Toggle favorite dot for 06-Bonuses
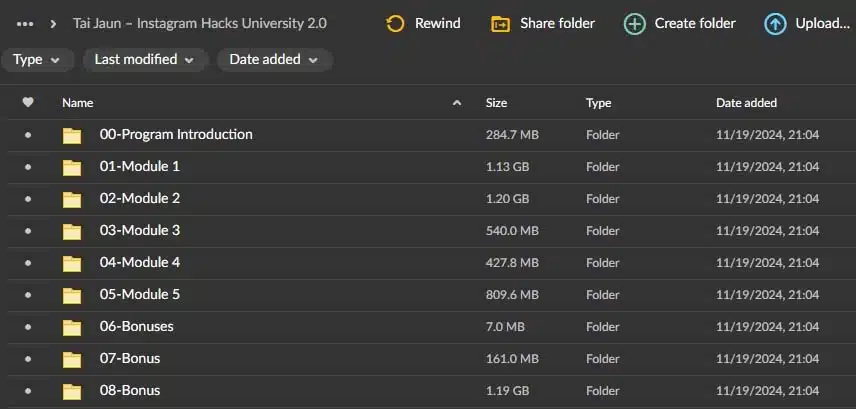 (x=28, y=327)
